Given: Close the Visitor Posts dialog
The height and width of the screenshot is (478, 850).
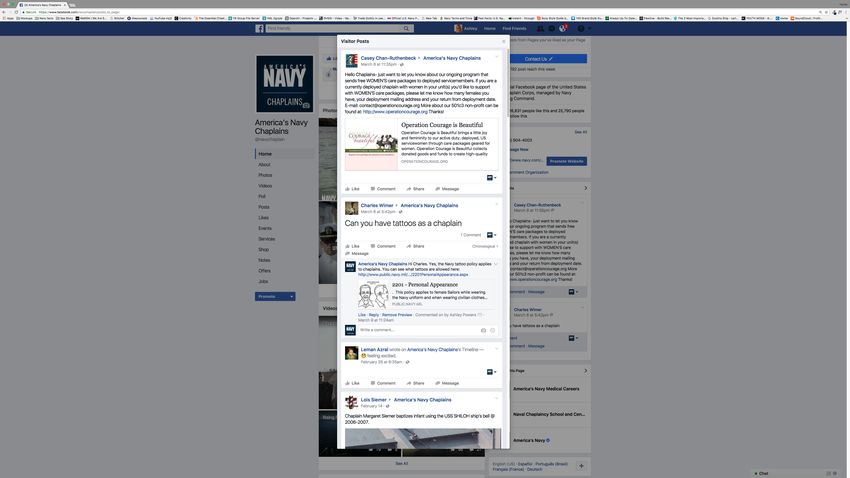Looking at the screenshot, I should 503,41.
